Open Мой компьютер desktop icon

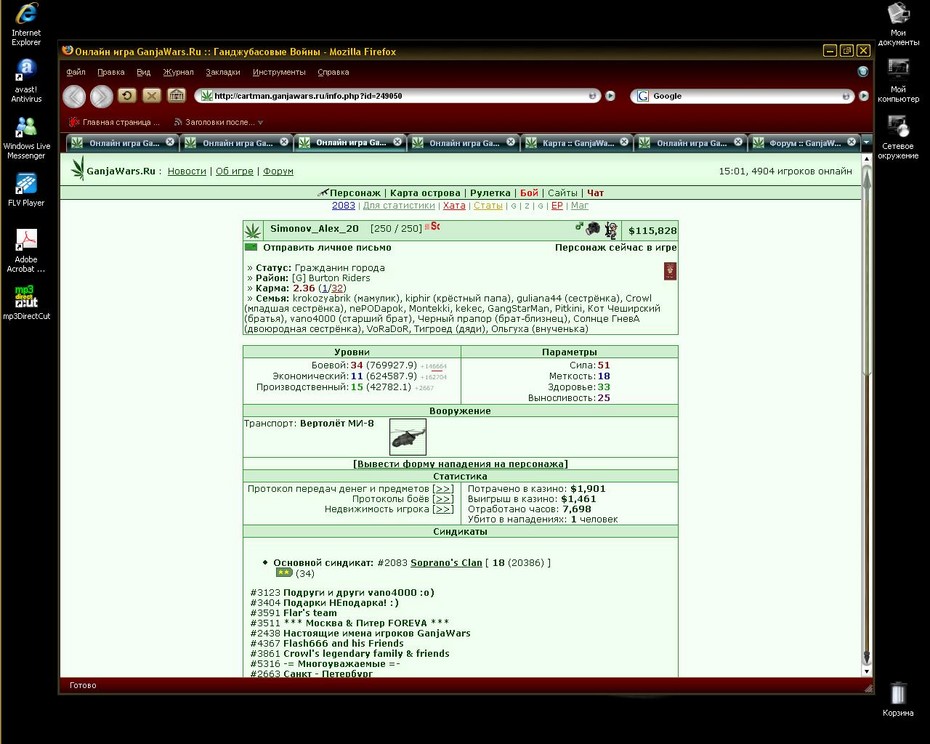point(898,80)
